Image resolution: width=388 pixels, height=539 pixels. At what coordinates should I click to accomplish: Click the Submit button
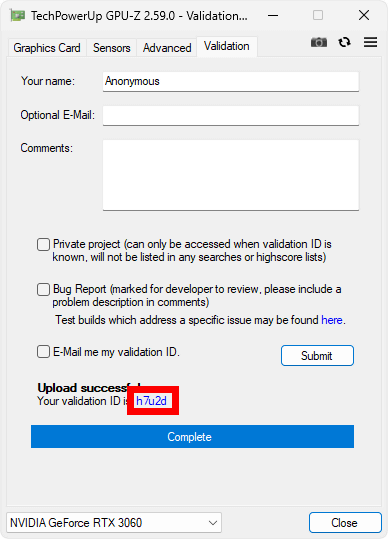317,355
